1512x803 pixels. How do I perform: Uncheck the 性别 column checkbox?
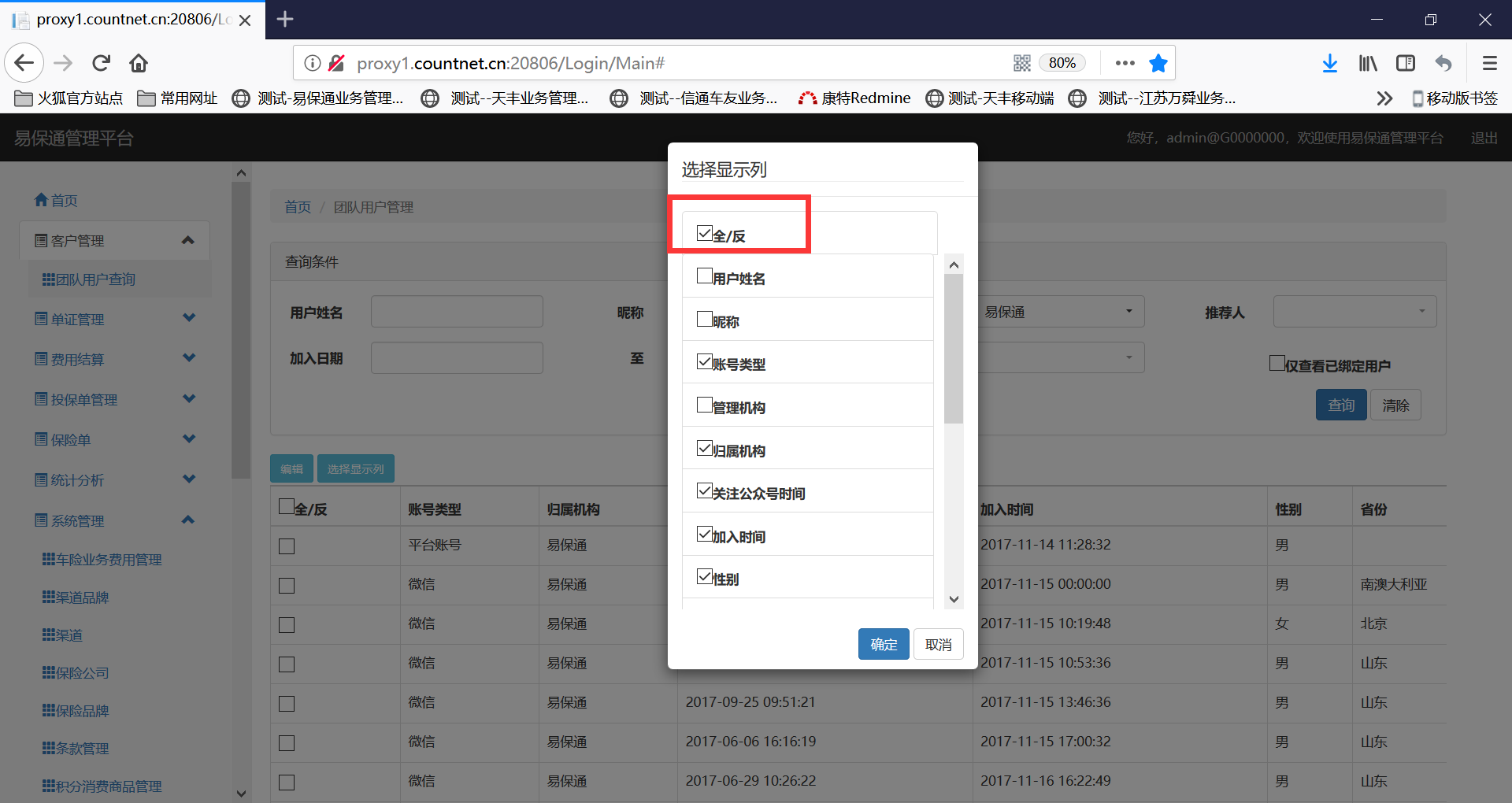(705, 577)
